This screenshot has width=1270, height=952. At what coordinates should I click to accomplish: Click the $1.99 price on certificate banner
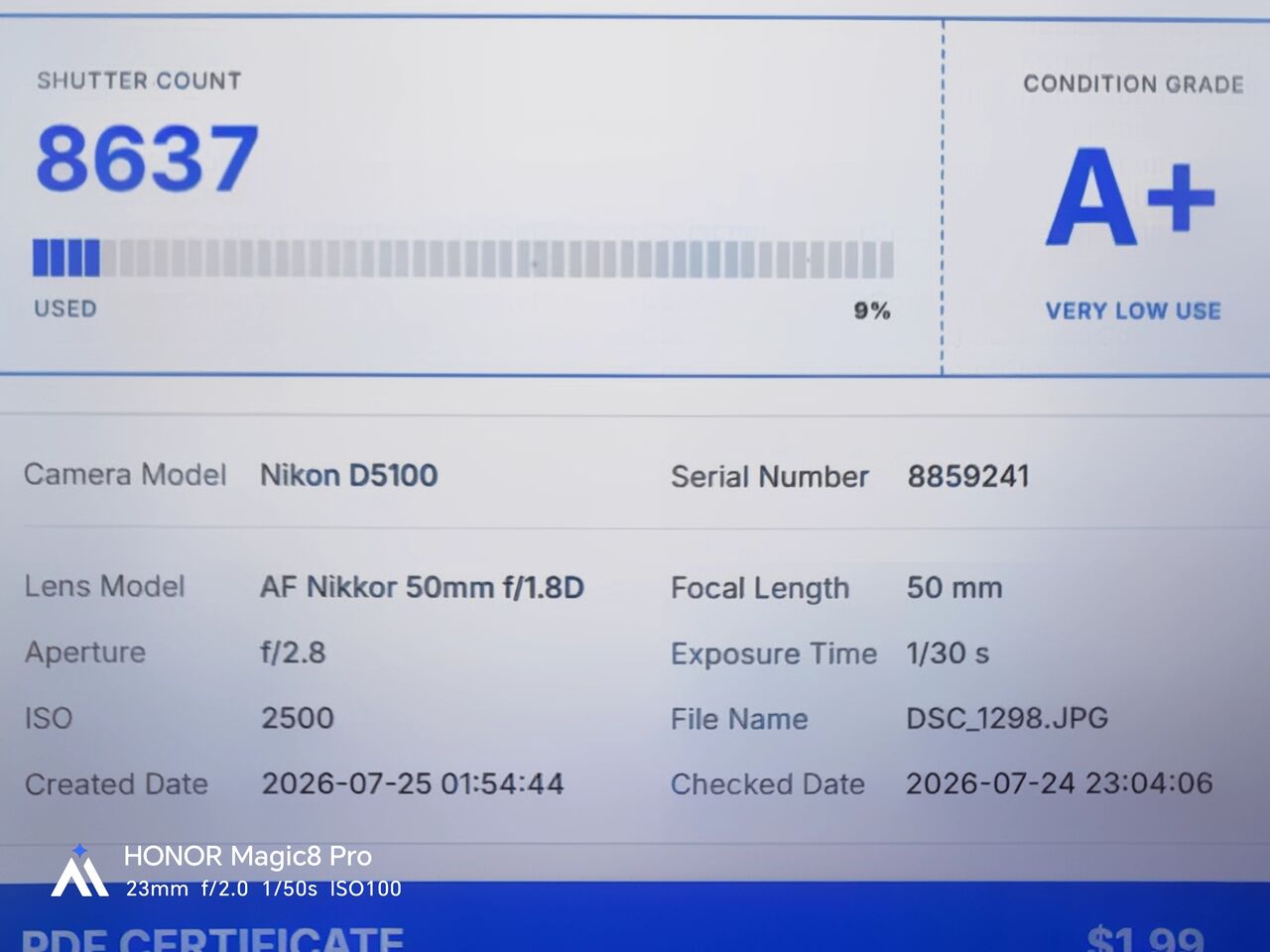point(1146,938)
